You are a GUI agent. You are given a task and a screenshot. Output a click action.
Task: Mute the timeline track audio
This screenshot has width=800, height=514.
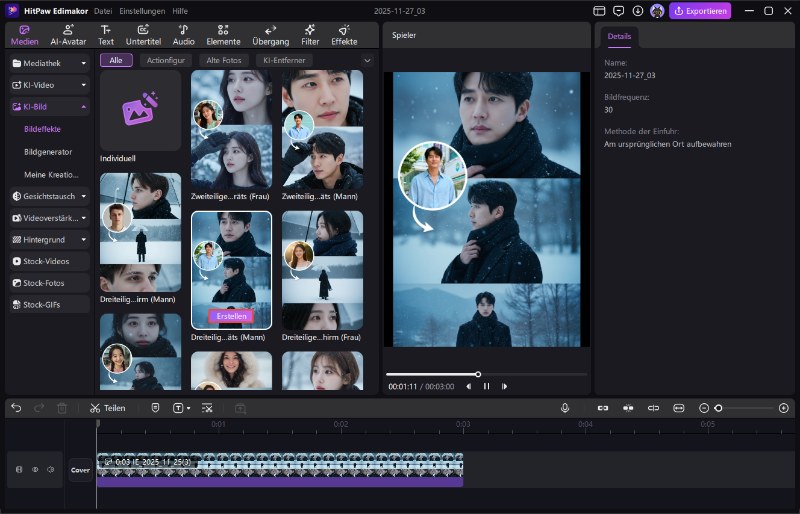coord(50,469)
